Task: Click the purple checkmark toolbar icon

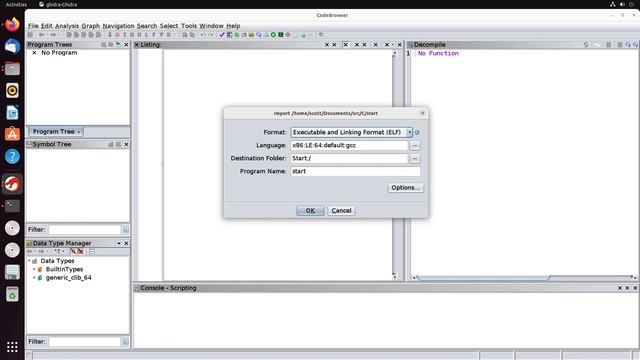Action: tap(222, 35)
